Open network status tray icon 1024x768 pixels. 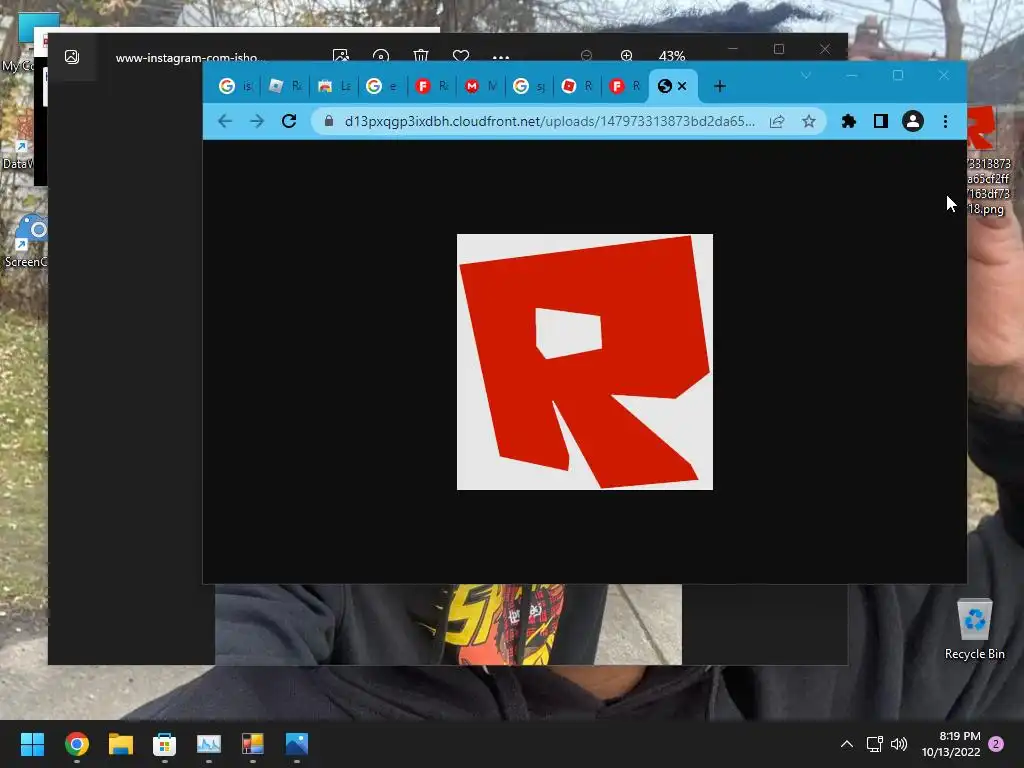point(874,744)
